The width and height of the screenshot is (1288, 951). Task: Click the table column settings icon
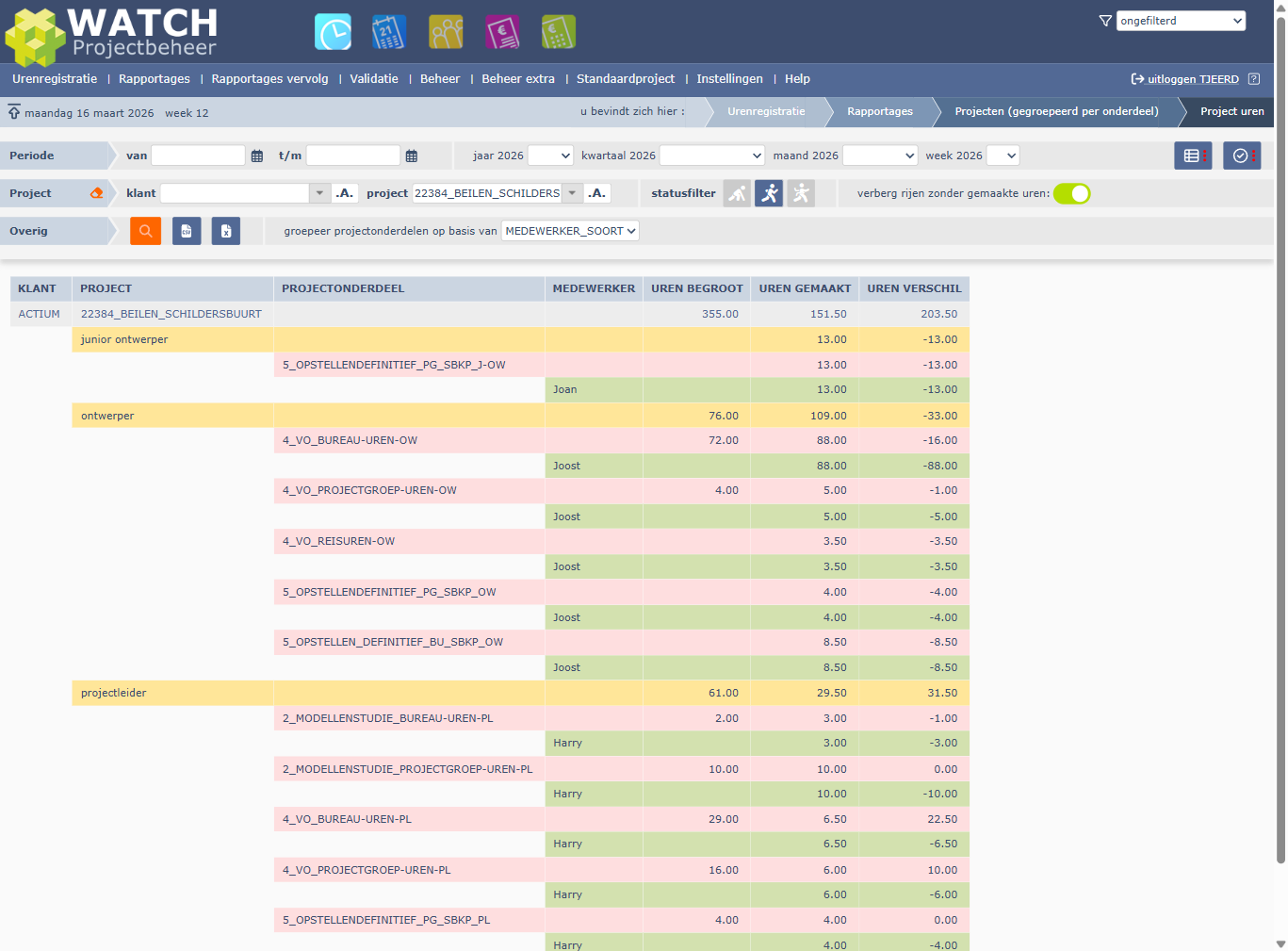click(1193, 156)
